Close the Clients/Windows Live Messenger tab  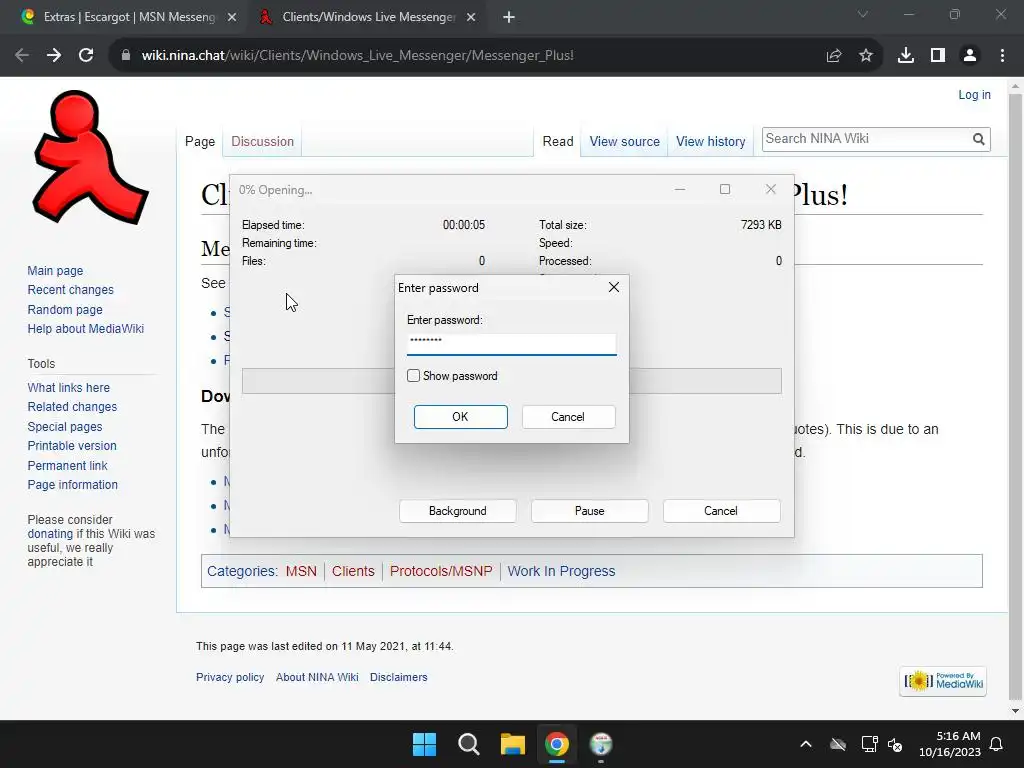[x=471, y=17]
